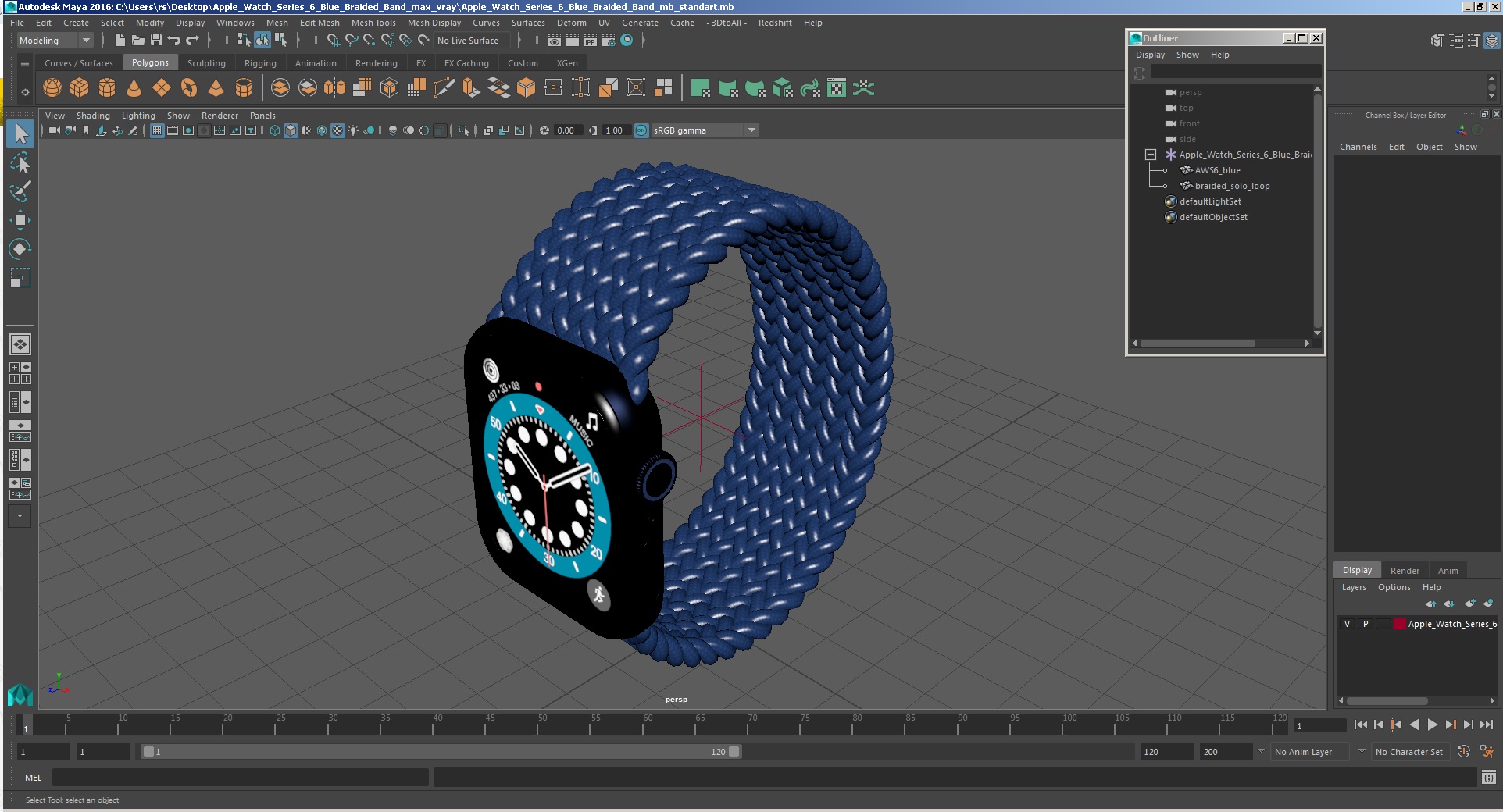Click Channels in the Channel Box

(x=1358, y=147)
